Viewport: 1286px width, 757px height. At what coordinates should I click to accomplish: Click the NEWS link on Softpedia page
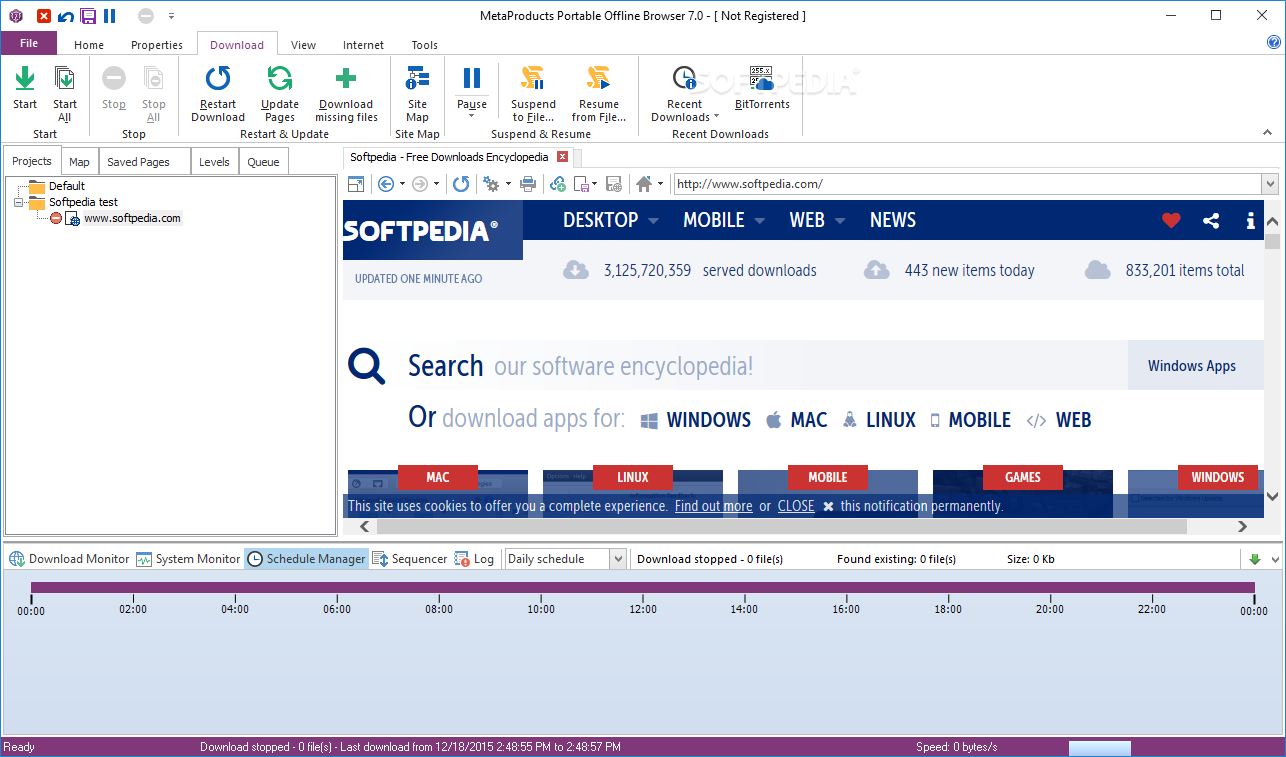[893, 220]
